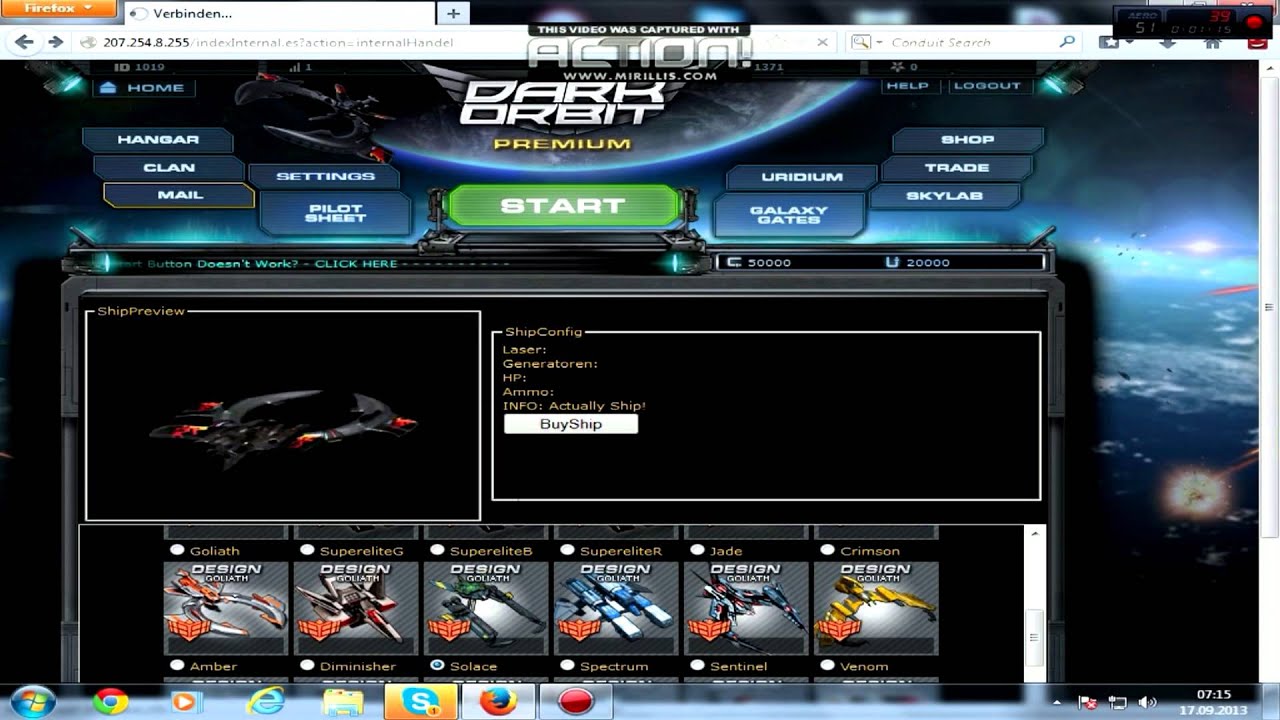Click the volume speaker tray icon

[x=1147, y=702]
